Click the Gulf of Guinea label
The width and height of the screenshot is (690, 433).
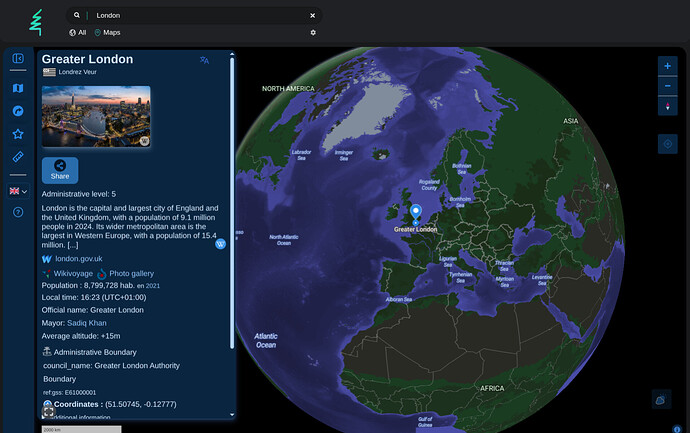425,422
